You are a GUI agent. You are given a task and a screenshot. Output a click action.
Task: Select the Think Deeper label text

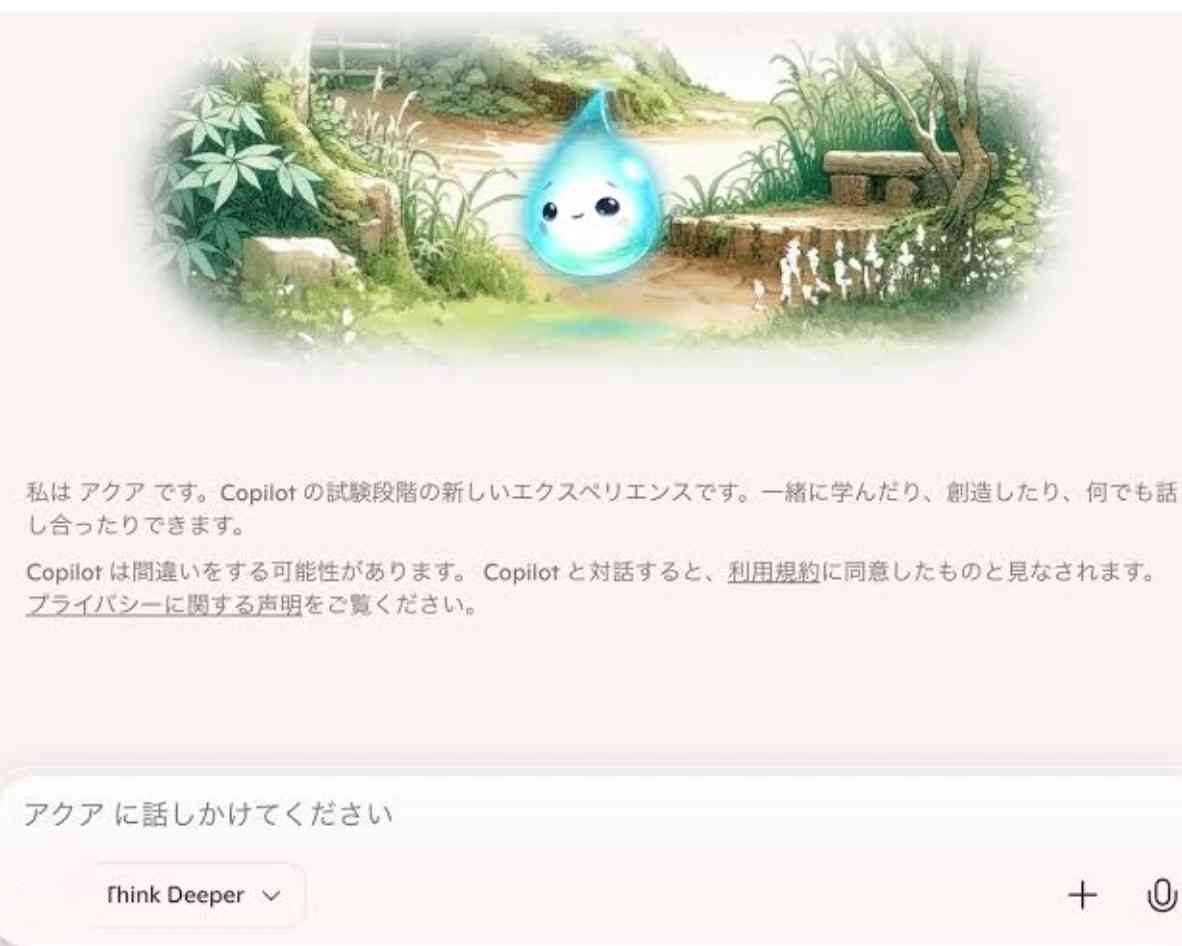(x=175, y=895)
